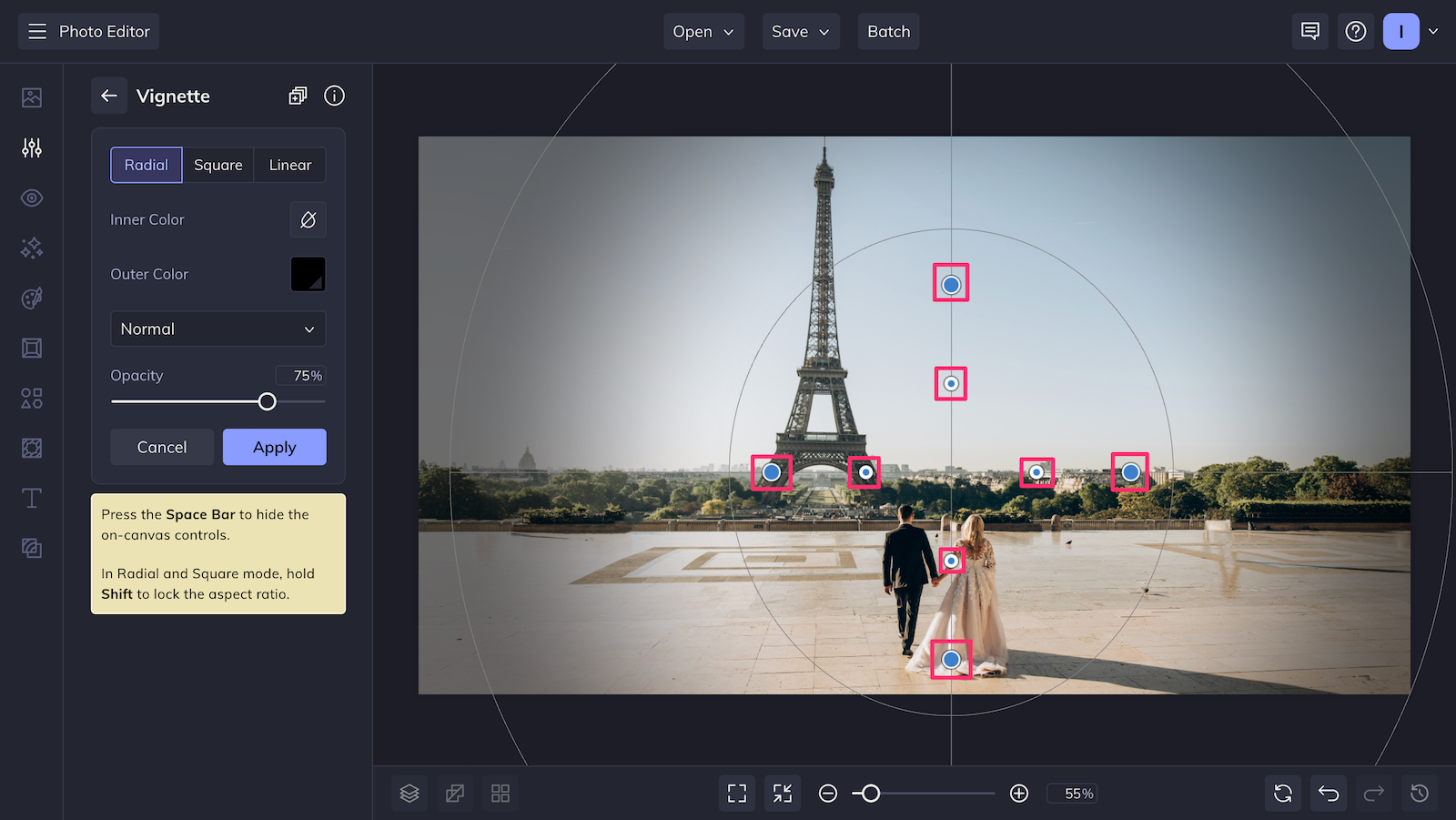1456x820 pixels.
Task: Switch vignette to Square mode
Action: [x=217, y=165]
